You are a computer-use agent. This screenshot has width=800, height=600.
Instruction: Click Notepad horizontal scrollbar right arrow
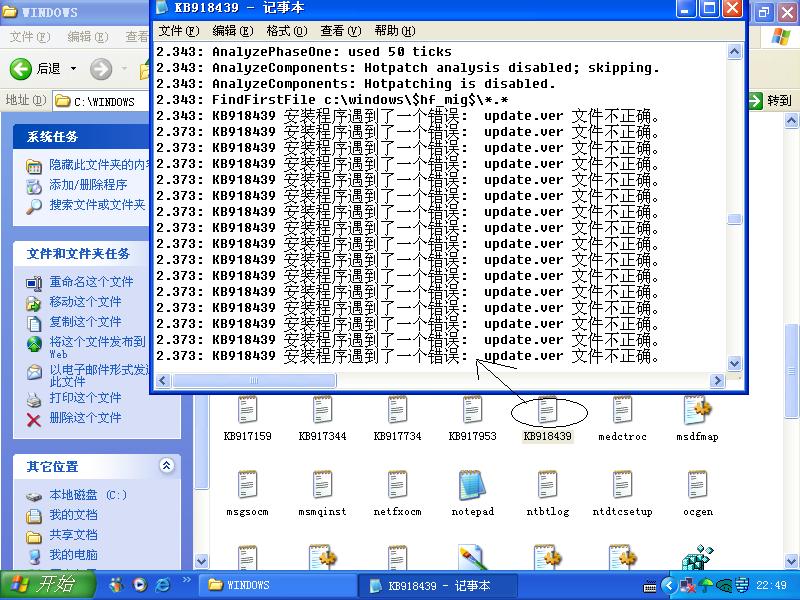[x=717, y=381]
